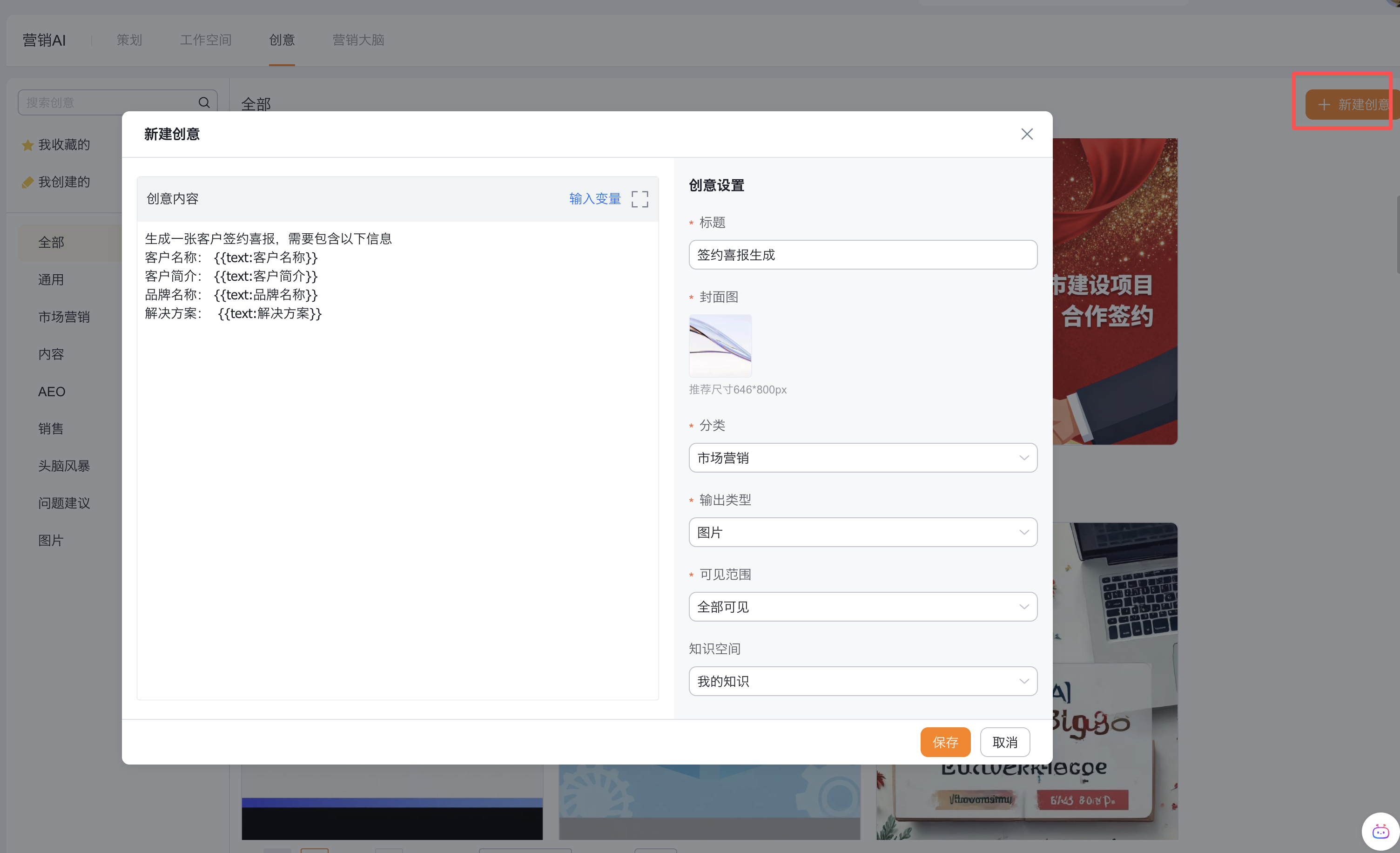Expand the 分类 dropdown showing 市场营销
The width and height of the screenshot is (1400, 853).
[x=862, y=458]
